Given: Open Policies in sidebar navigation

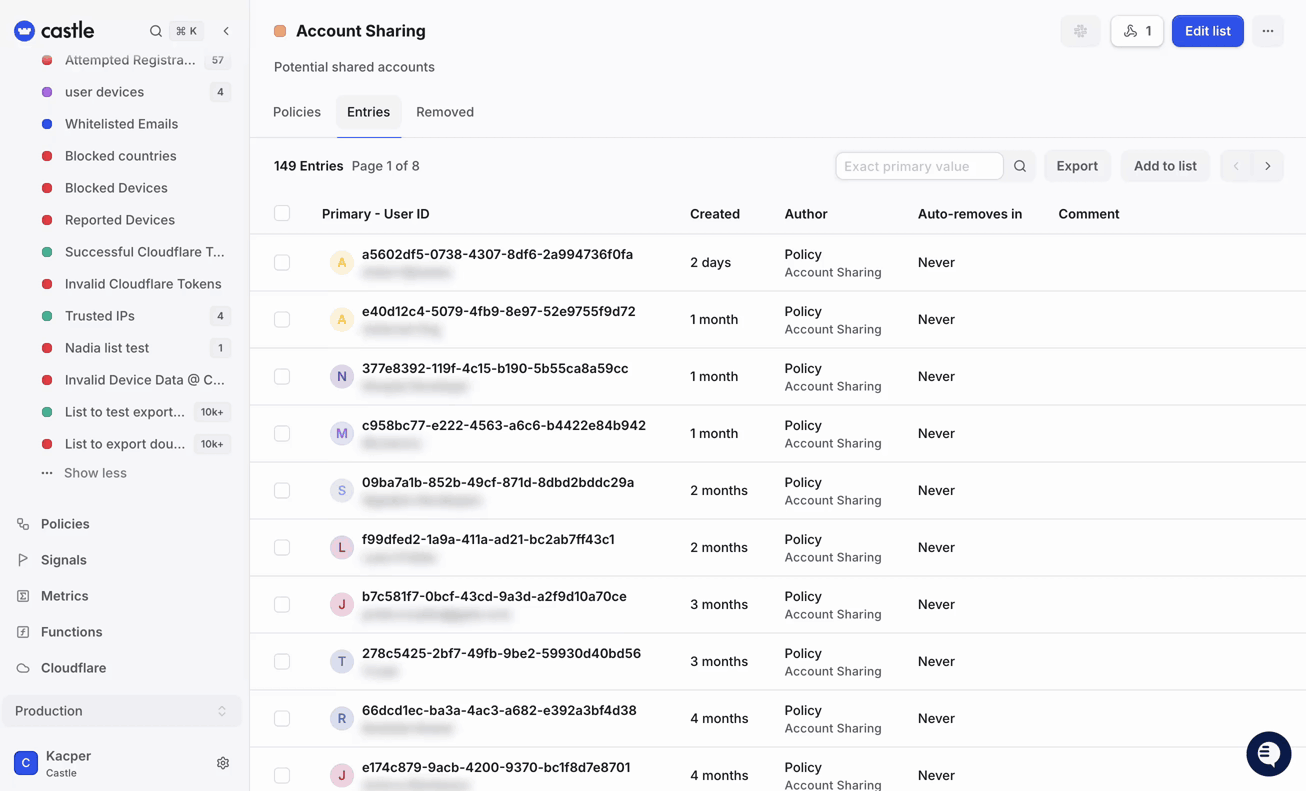Looking at the screenshot, I should (x=65, y=524).
